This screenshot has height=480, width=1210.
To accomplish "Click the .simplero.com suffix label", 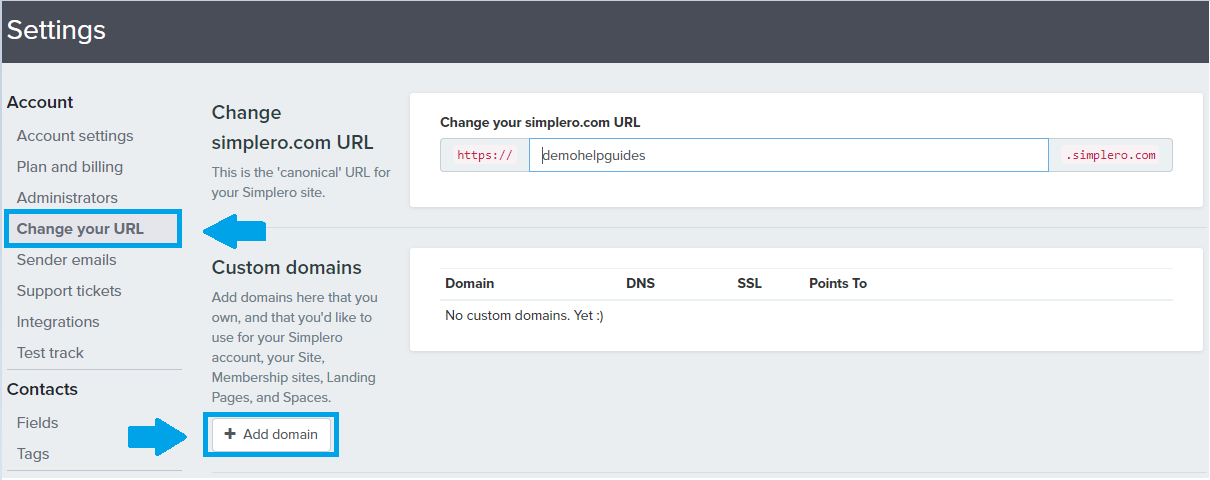I will click(1110, 155).
